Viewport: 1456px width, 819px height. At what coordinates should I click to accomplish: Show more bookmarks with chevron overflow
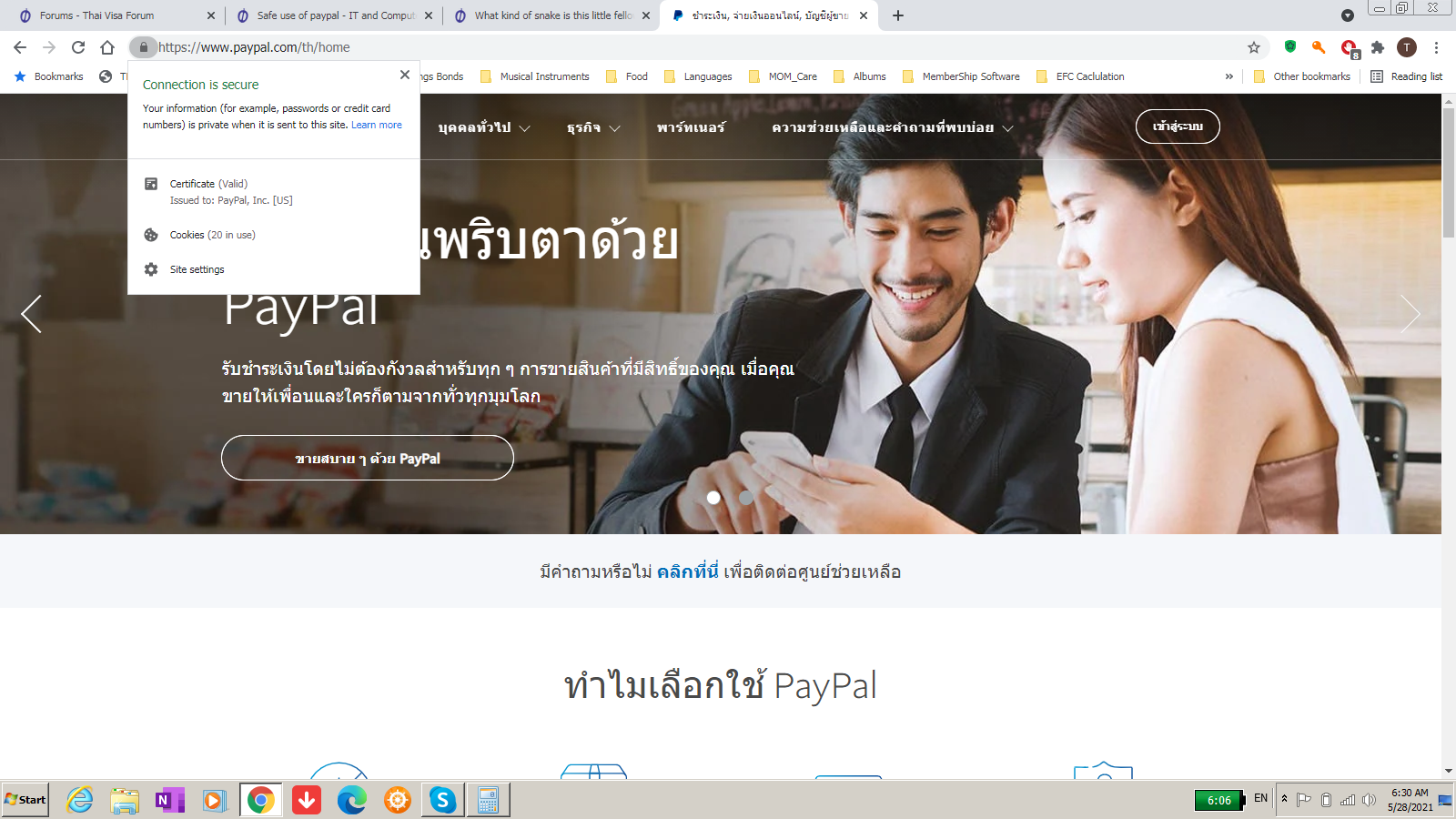[x=1228, y=76]
